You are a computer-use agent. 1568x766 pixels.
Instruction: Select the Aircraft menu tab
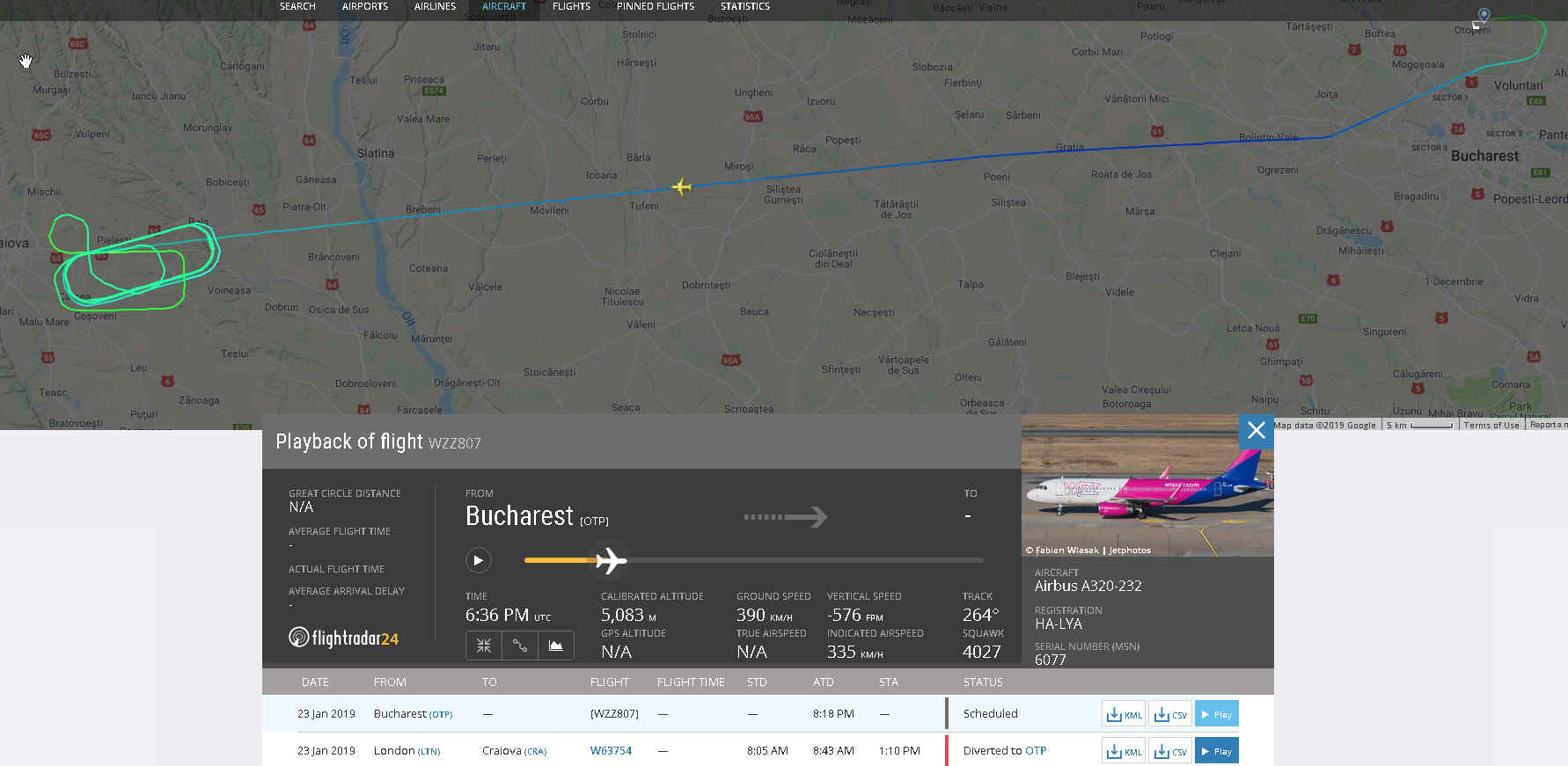tap(504, 6)
